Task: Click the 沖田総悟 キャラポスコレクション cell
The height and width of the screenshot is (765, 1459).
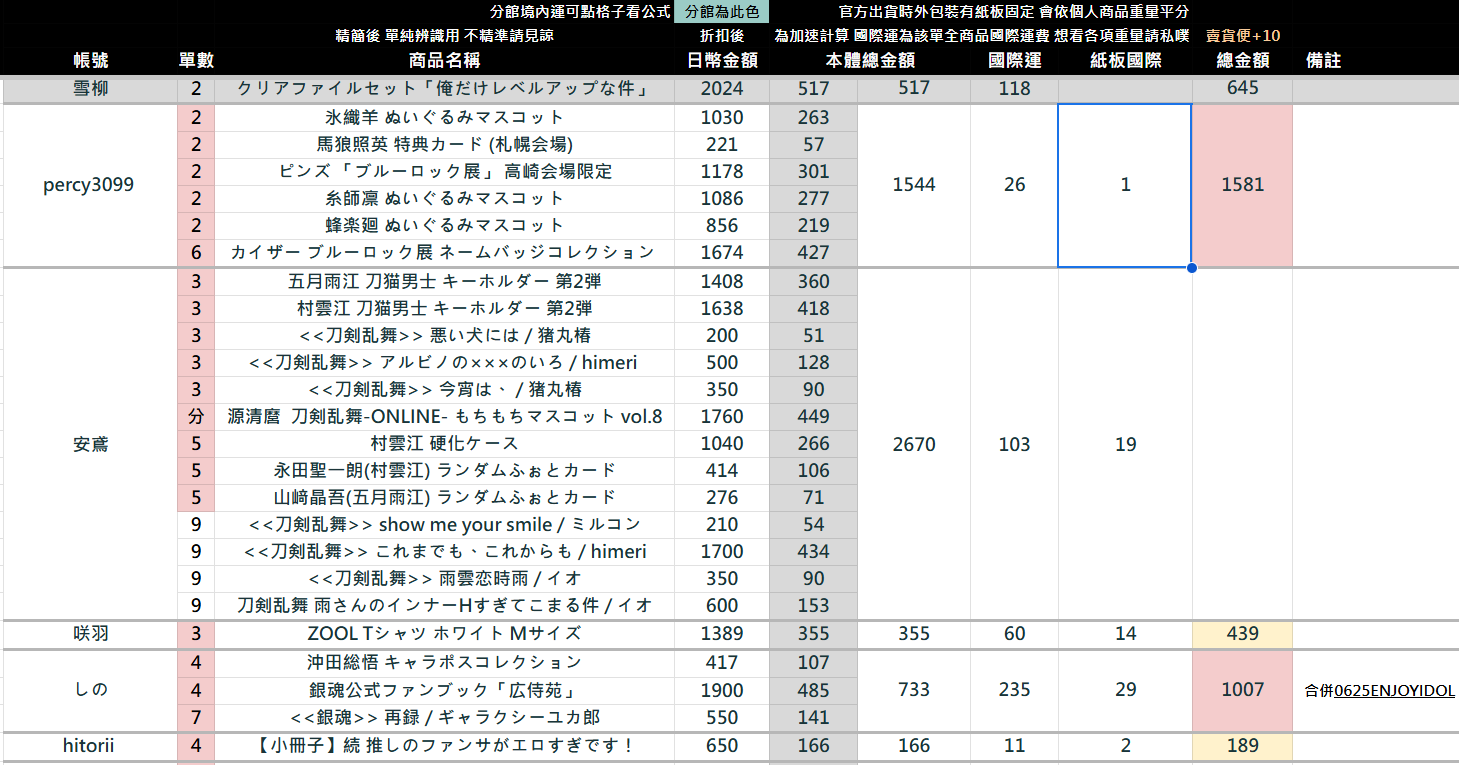Action: [x=444, y=662]
